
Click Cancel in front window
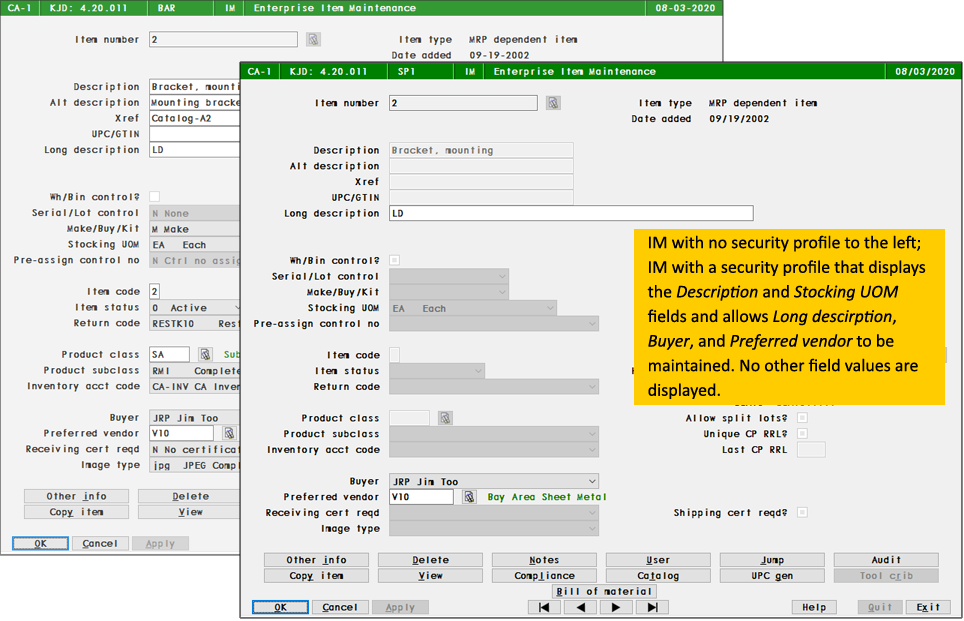coord(340,607)
